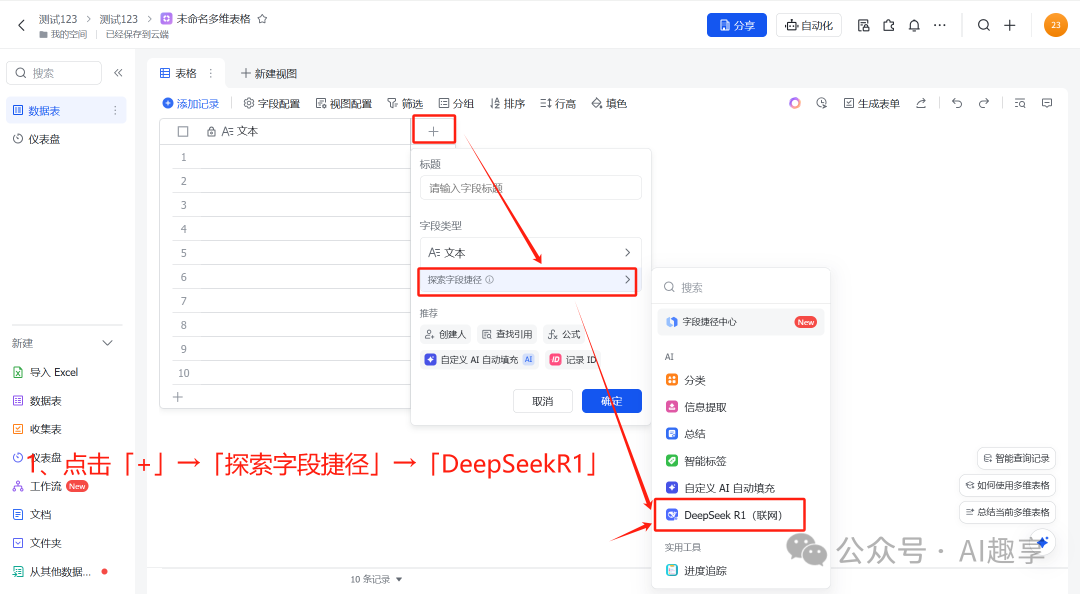Screen dimensions: 1080x594
Task: Undo the last action
Action: 957,103
